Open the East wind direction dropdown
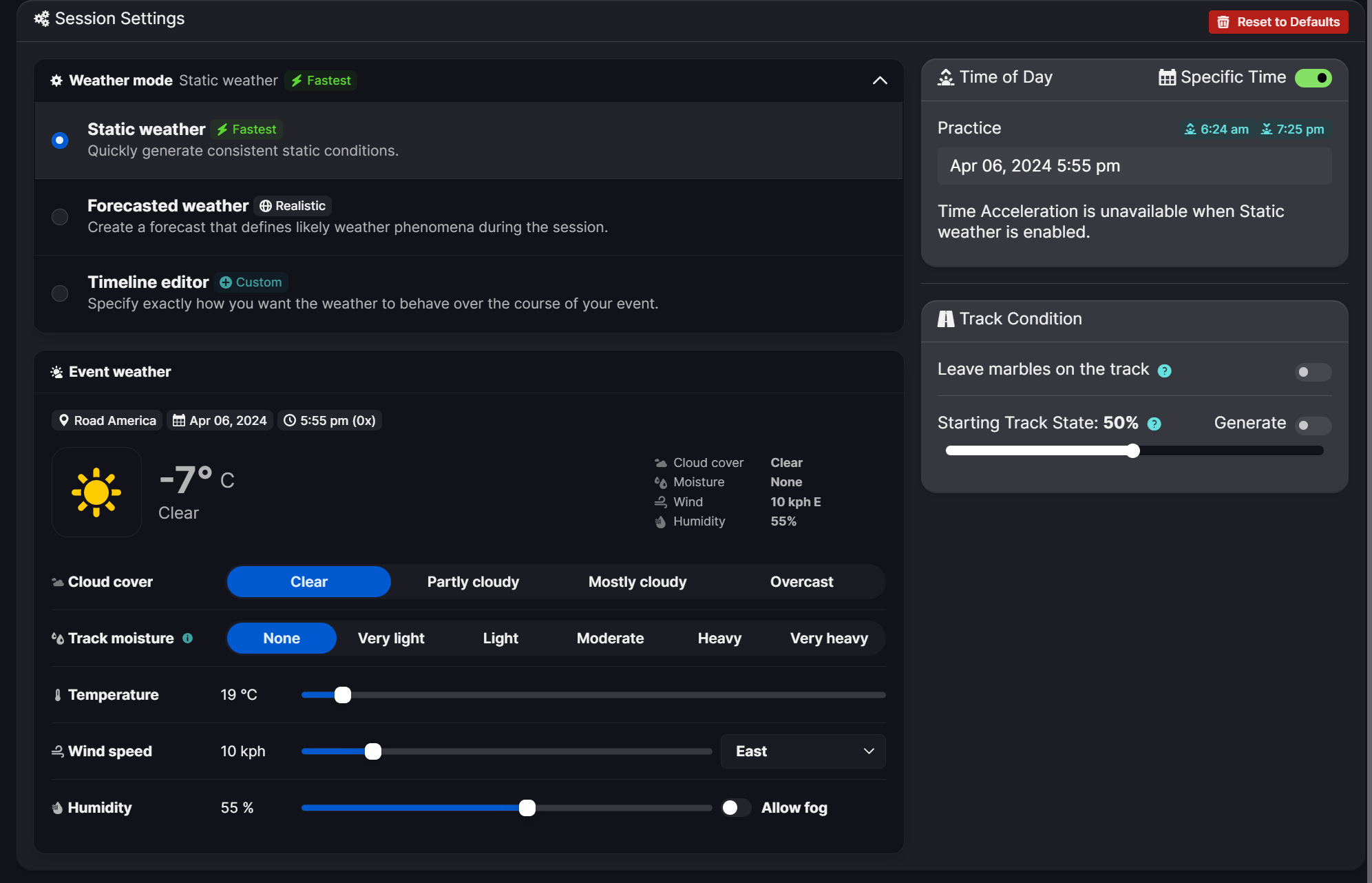Screen dimensions: 1372x883 (x=803, y=751)
